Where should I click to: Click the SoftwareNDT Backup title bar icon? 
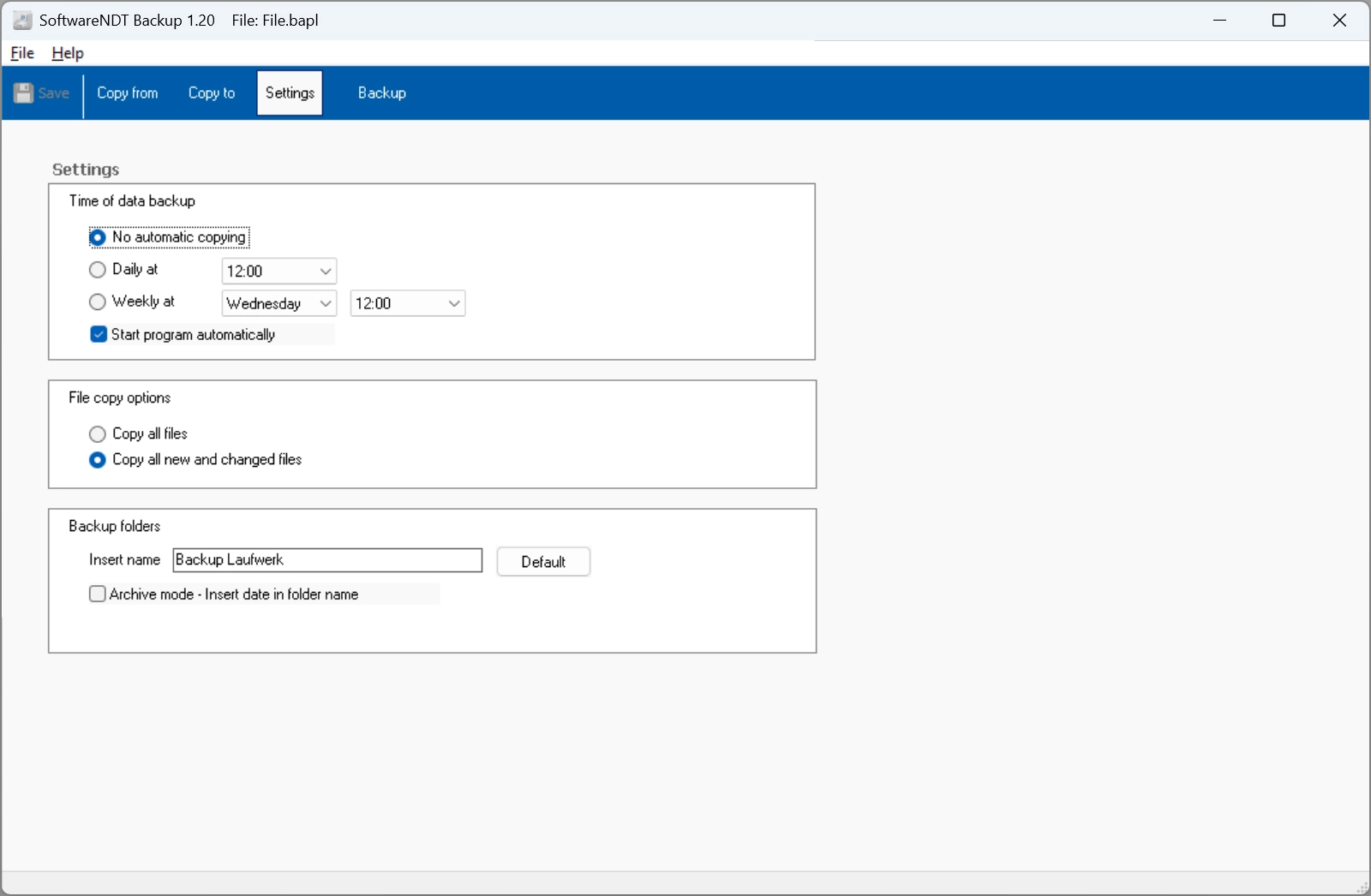click(22, 21)
